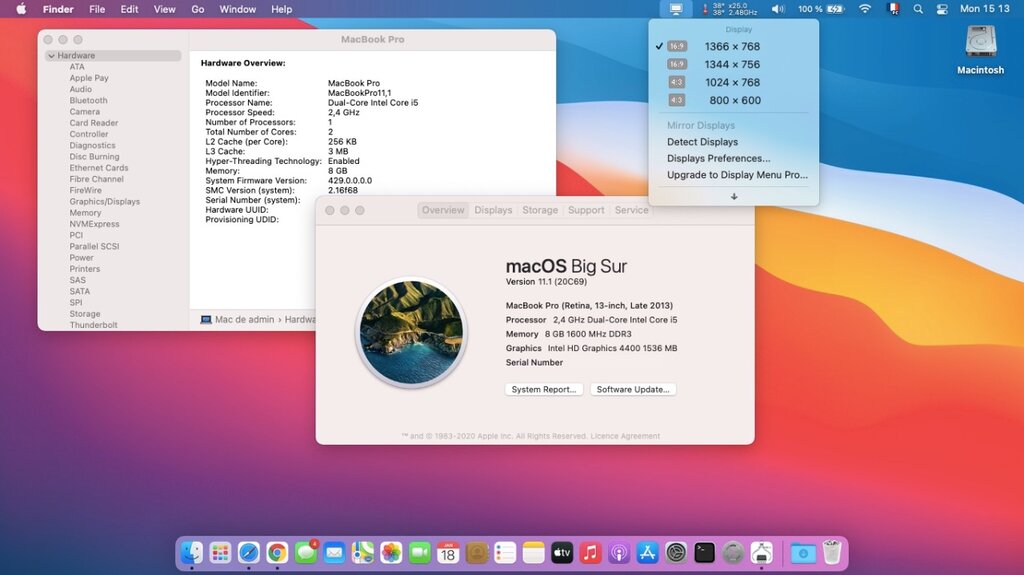The image size is (1024, 575).
Task: Select the 1366 × 768 resolution option
Action: (732, 47)
